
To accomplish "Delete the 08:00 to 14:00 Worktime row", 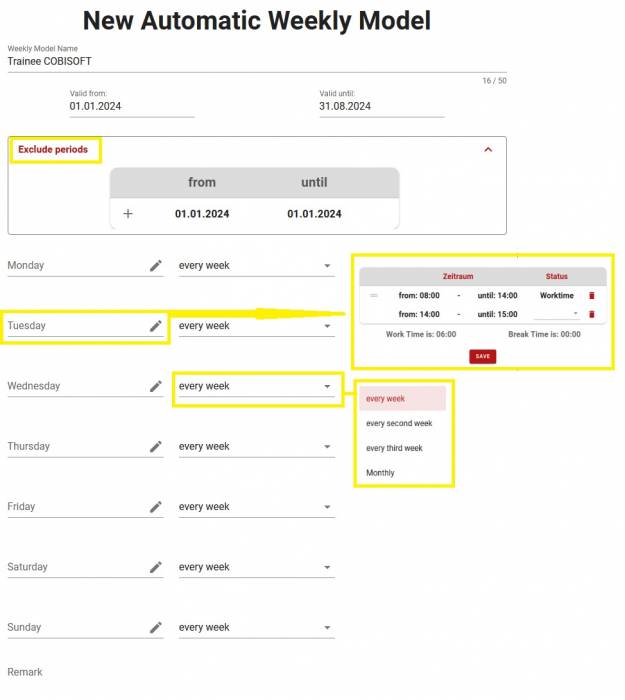I will (591, 296).
